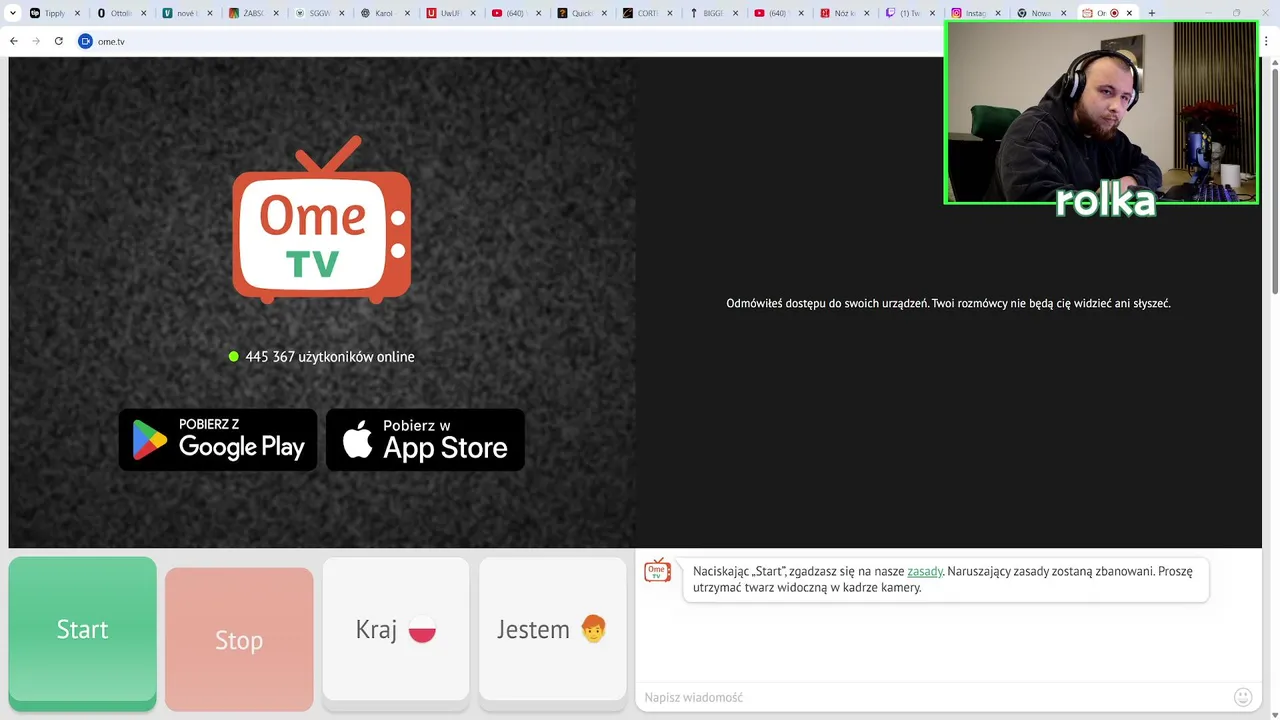Viewport: 1280px width, 720px height.
Task: Switch to the Nóż tab
Action: pos(842,13)
